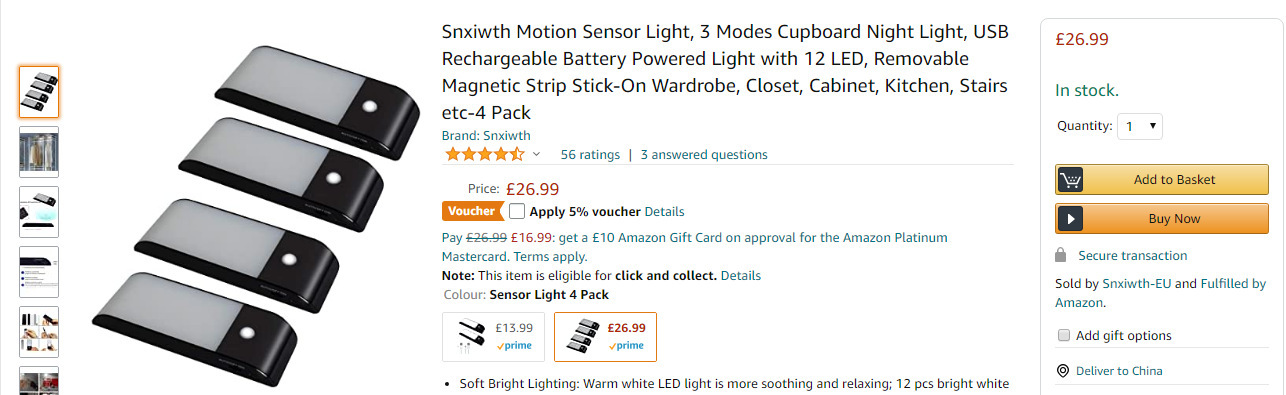The height and width of the screenshot is (395, 1286).
Task: Click the orange Voucher badge
Action: pos(472,211)
